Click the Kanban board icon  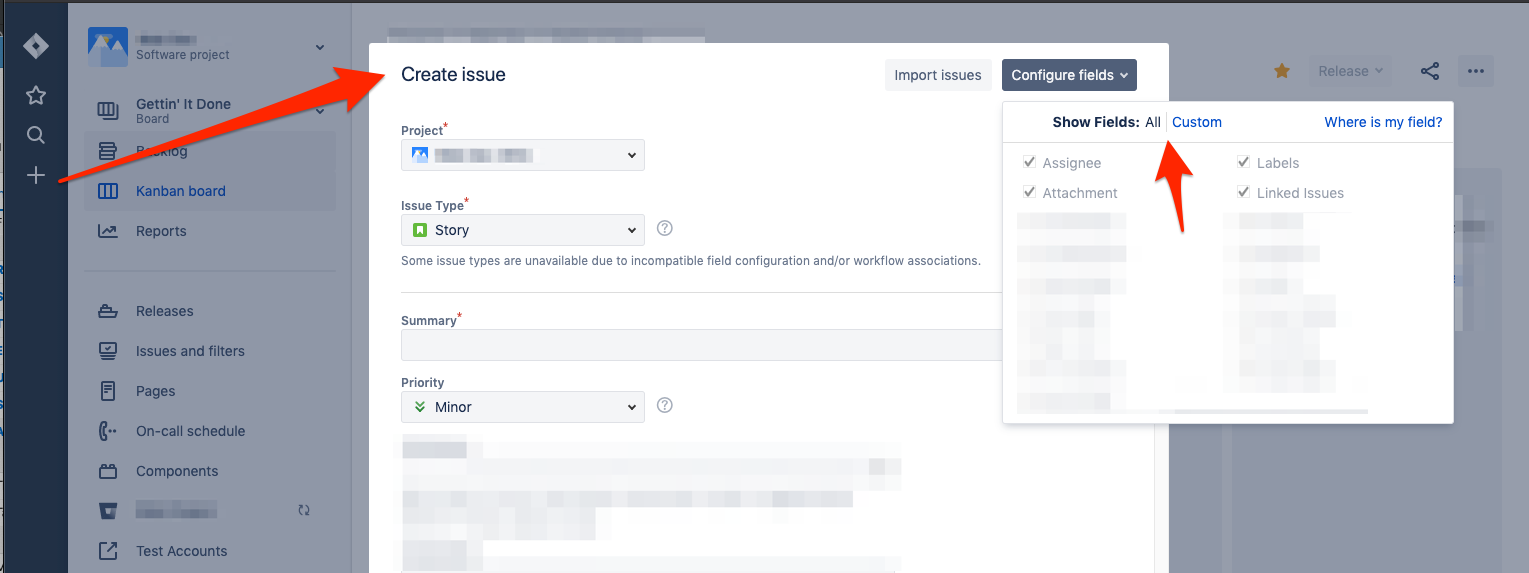coord(108,191)
